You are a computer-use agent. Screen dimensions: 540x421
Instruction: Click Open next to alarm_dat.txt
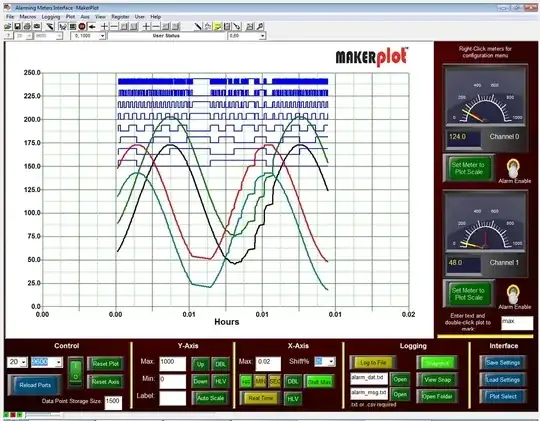(x=400, y=379)
